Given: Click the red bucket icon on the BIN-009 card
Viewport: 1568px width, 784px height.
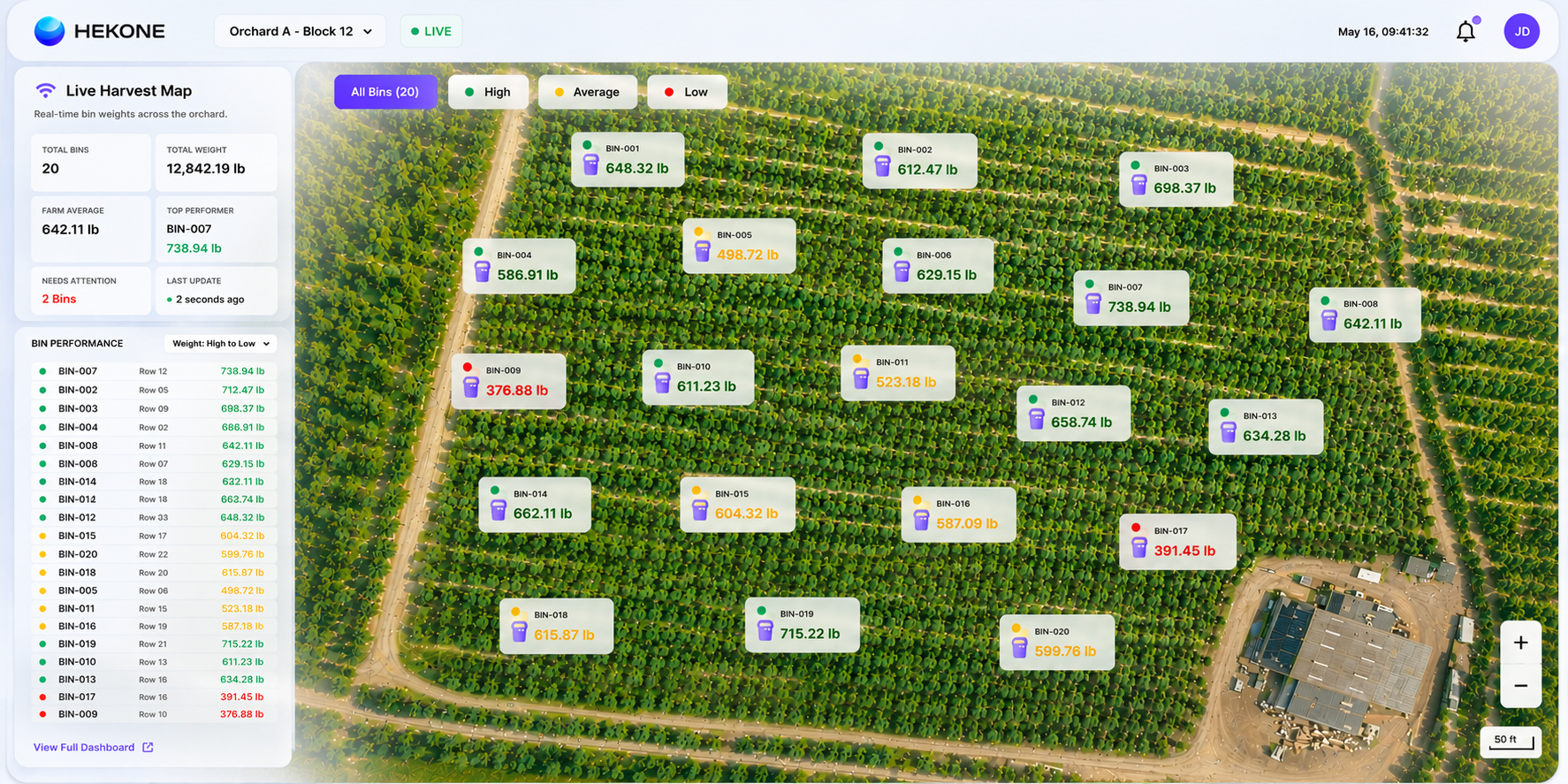Looking at the screenshot, I should 470,386.
